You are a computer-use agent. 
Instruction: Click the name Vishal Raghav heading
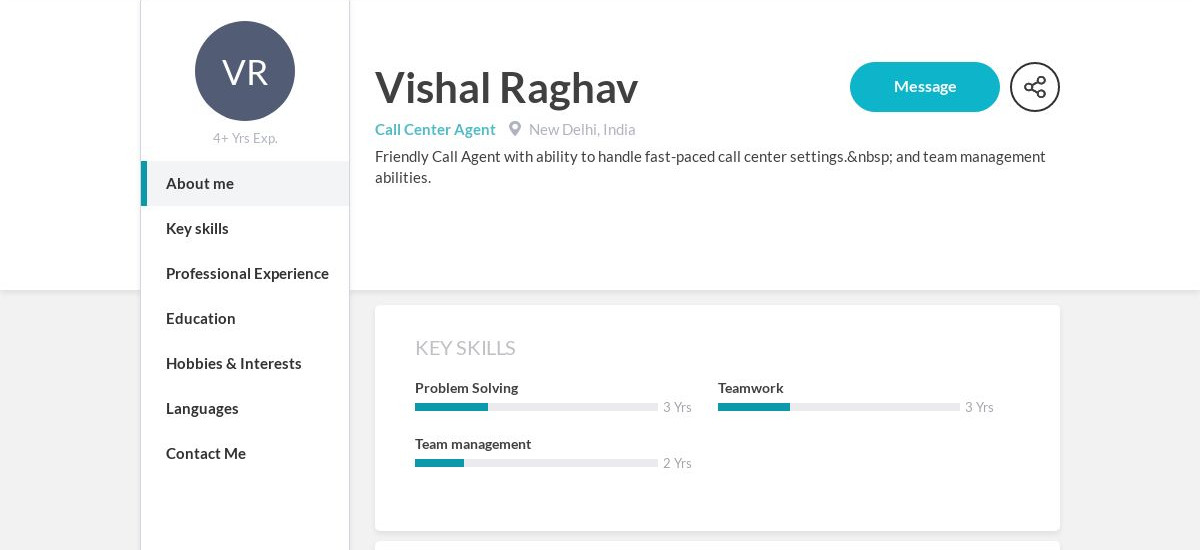tap(506, 88)
